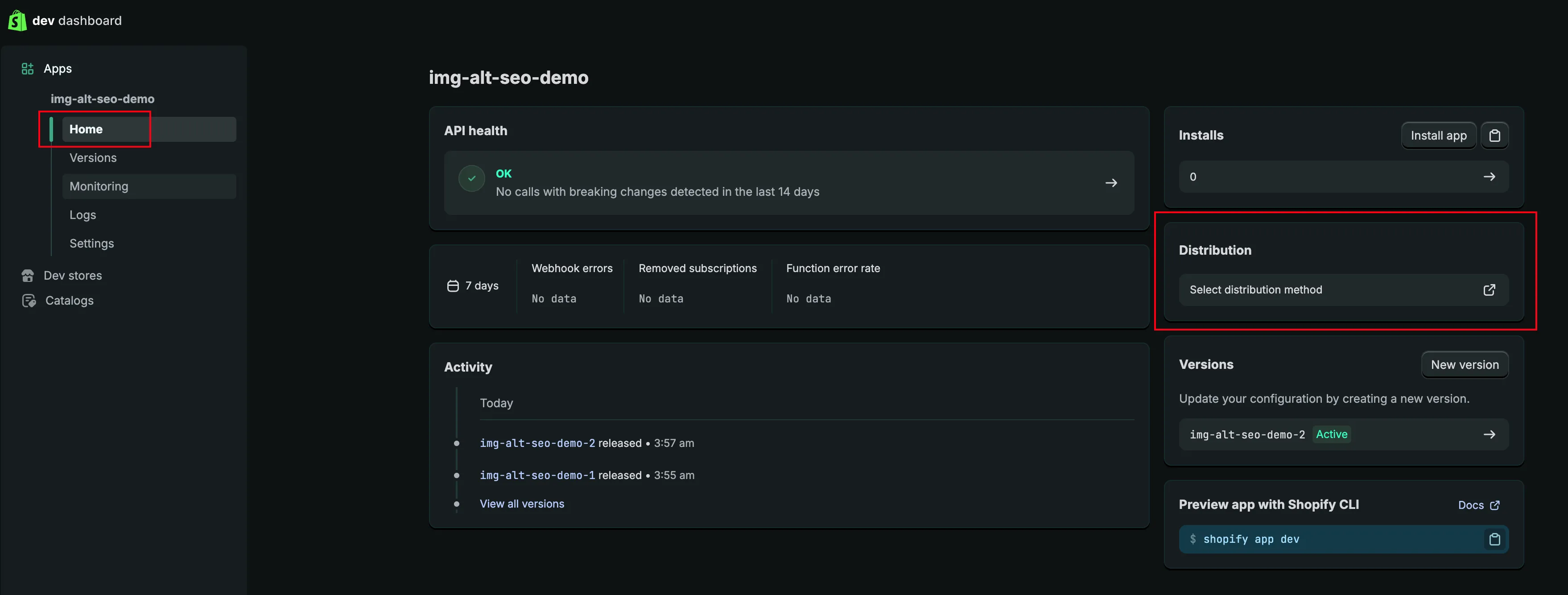Follow the View all versions link

pos(522,504)
